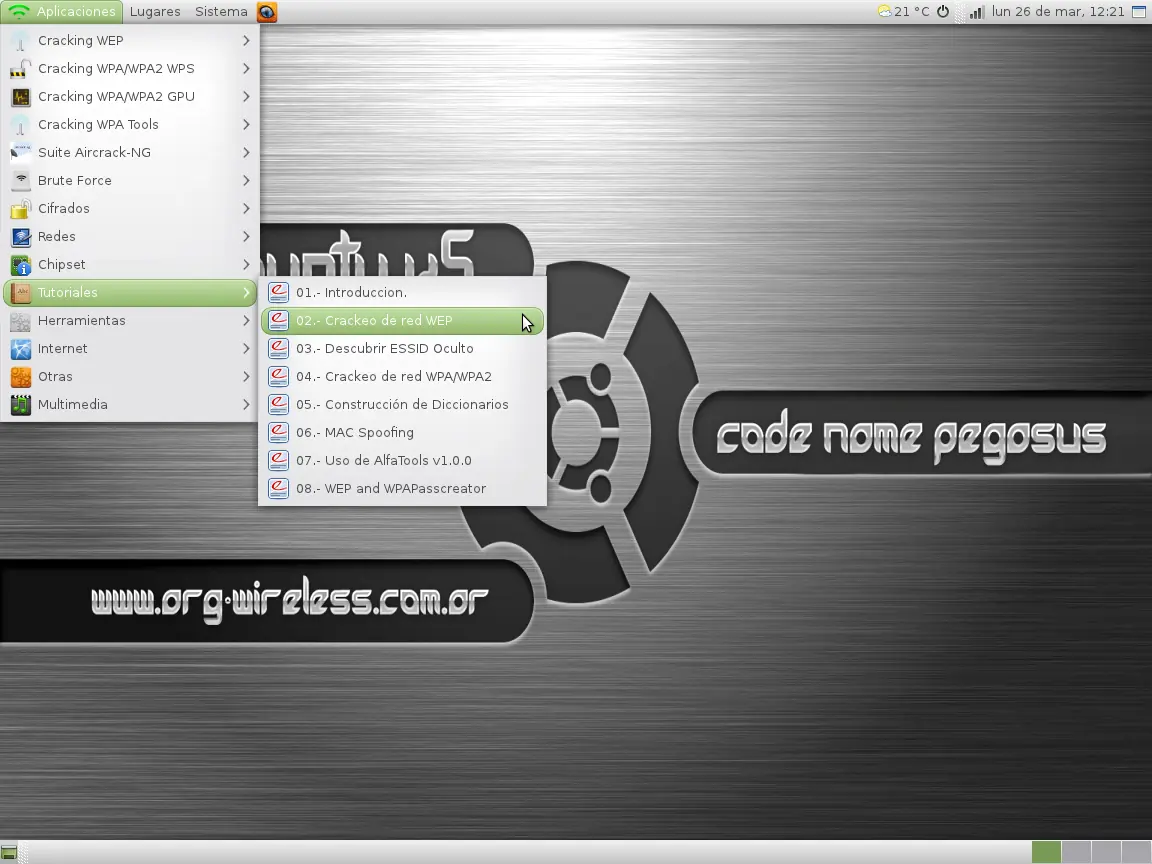Expand the Cracking WPA/WPA2 GPU submenu arrow
Viewport: 1152px width, 864px height.
246,96
